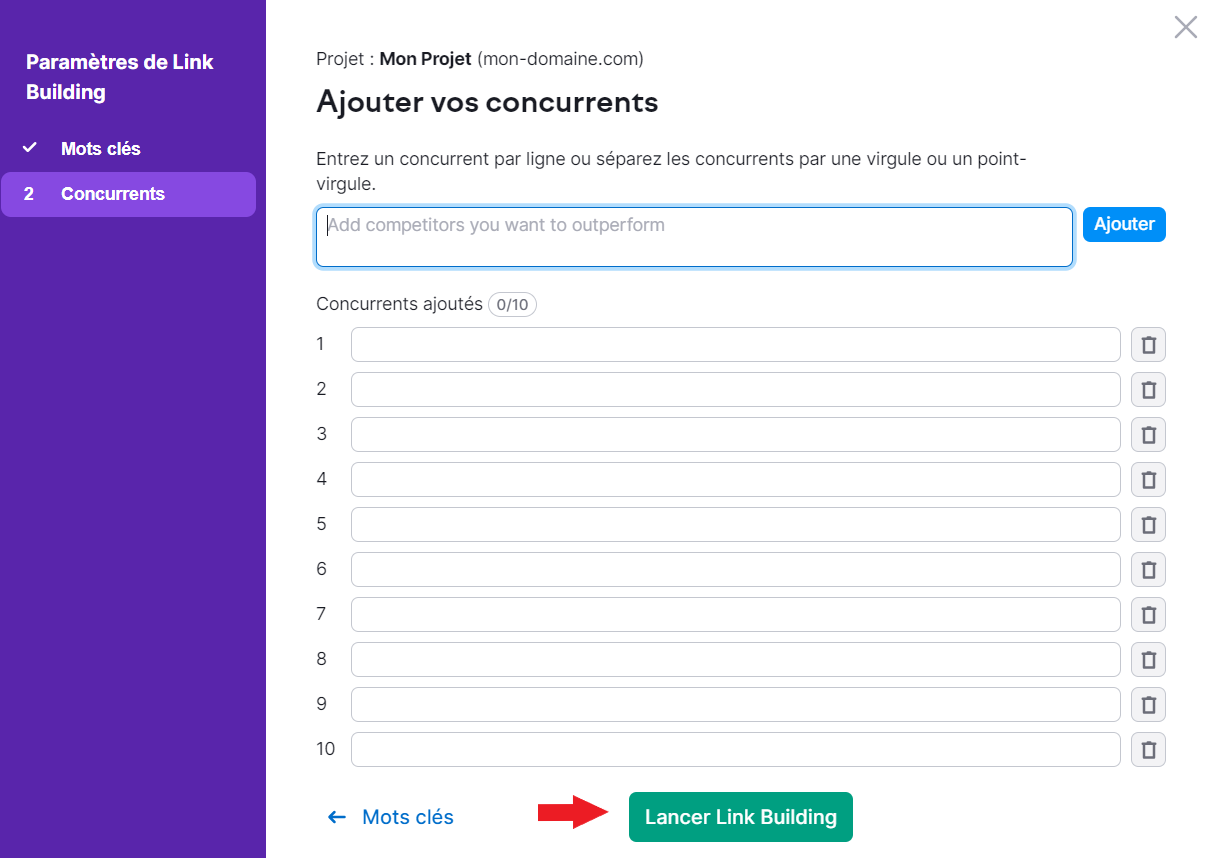The width and height of the screenshot is (1208, 858).
Task: Return to keywords via Mots clés link
Action: (x=408, y=817)
